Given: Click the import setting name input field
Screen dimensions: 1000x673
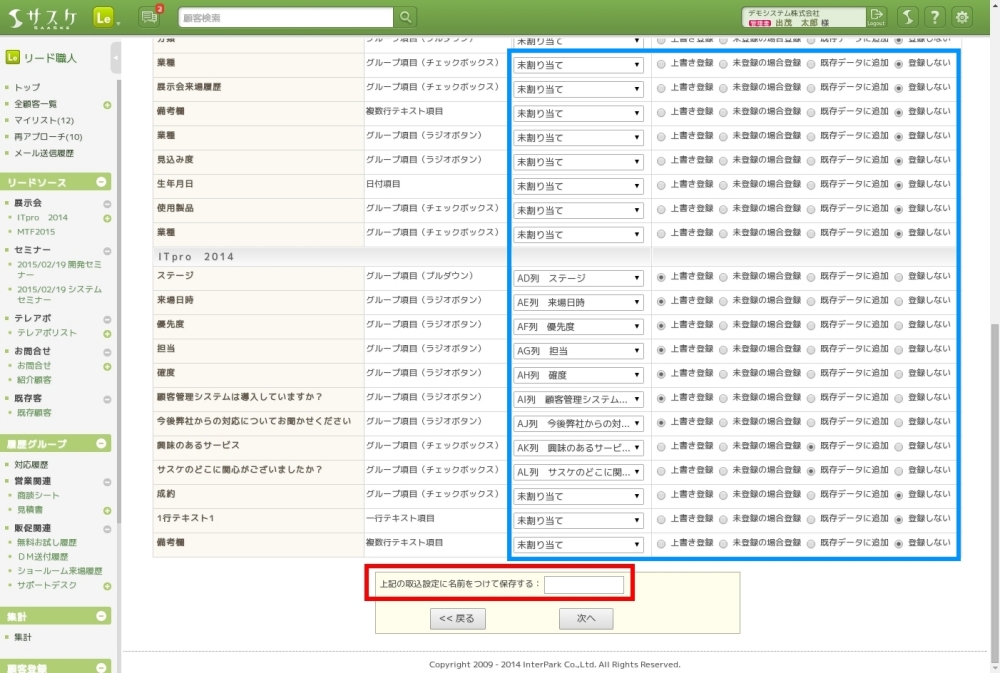Looking at the screenshot, I should 584,584.
